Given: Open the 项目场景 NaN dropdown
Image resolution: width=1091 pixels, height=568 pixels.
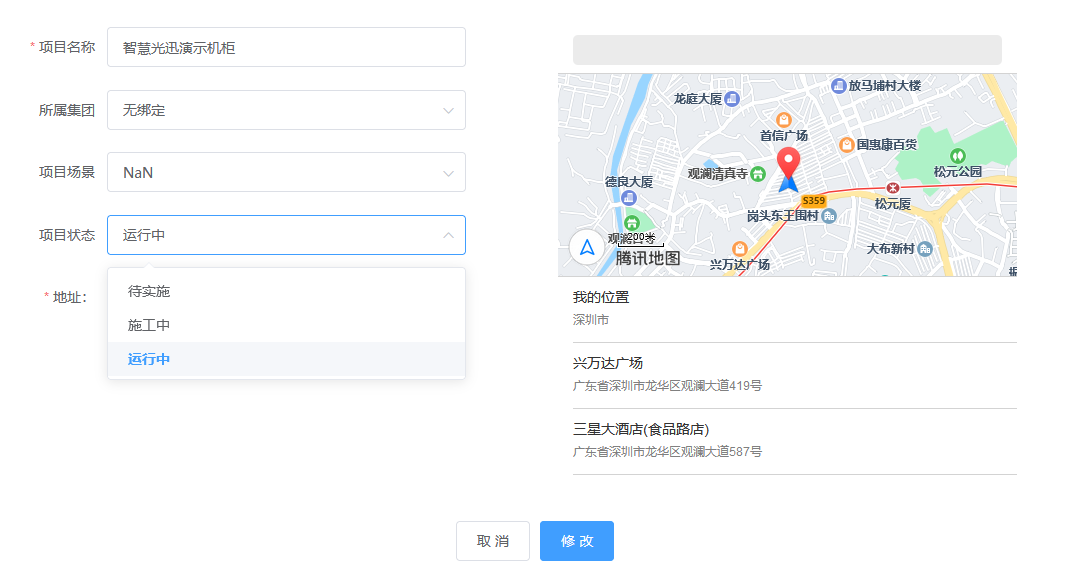Looking at the screenshot, I should tap(286, 172).
